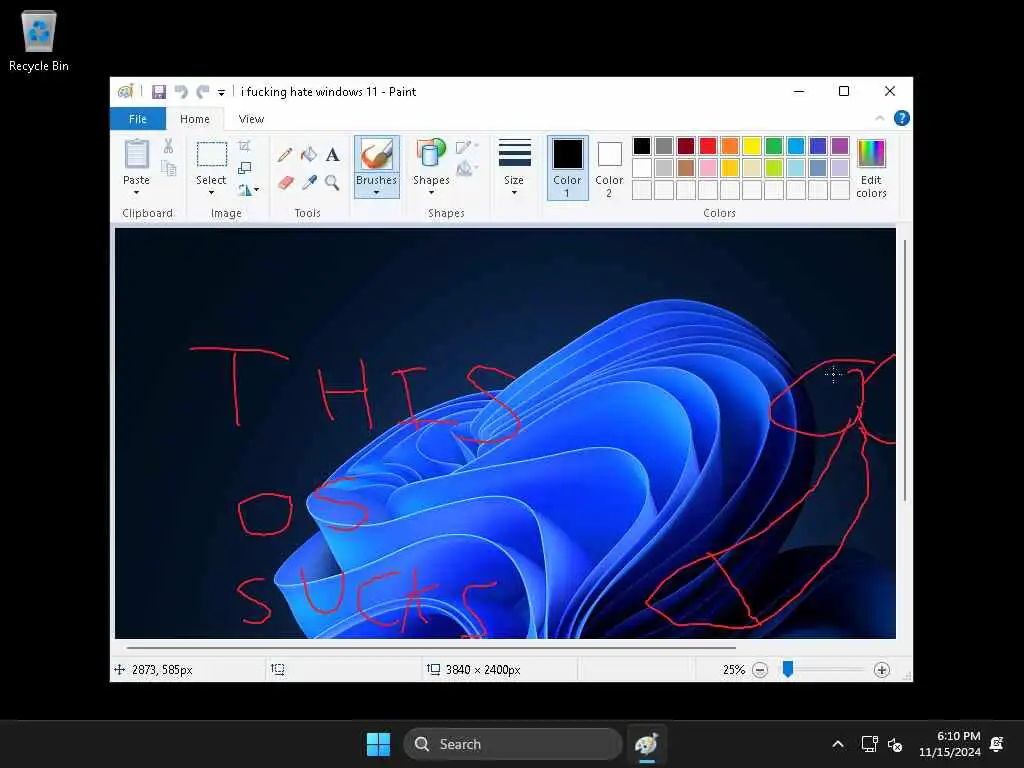Click the Shapes gallery icon
The image size is (1024, 768).
(431, 153)
